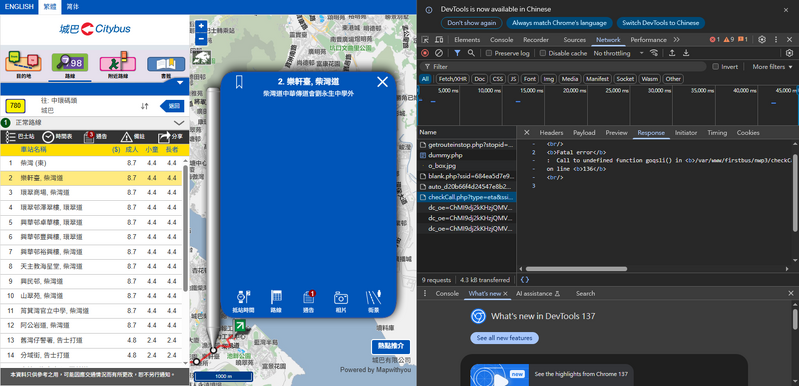Image resolution: width=799 pixels, height=386 pixels.
Task: Toggle the network filter funnel icon
Action: pos(458,53)
